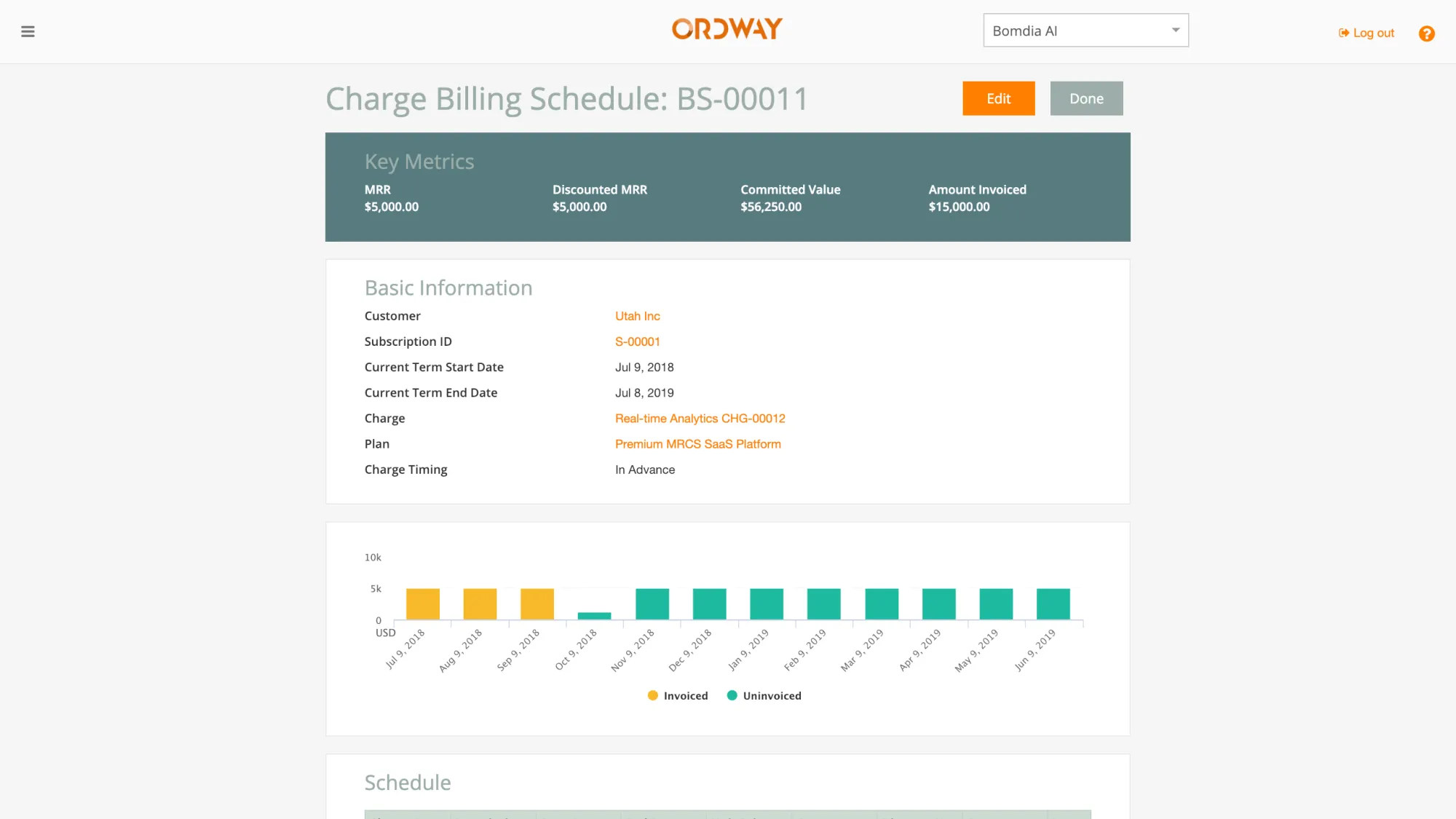
Task: Select the Jul 9, 2018 invoiced bar
Action: 423,603
